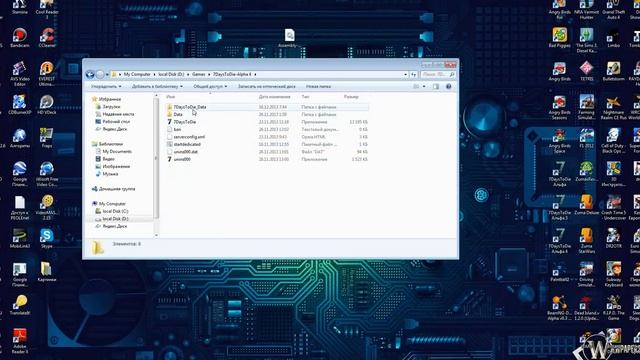Image resolution: width=640 pixels, height=360 pixels.
Task: Sort by the Дата изменения column header
Action: coord(274,97)
